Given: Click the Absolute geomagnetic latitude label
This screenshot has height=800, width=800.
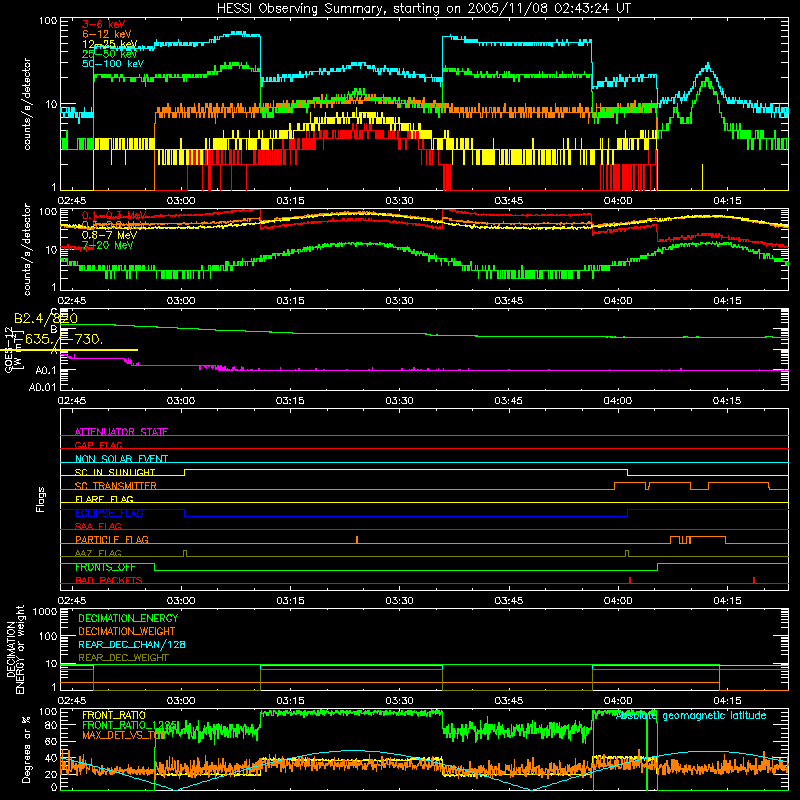Looking at the screenshot, I should point(691,715).
